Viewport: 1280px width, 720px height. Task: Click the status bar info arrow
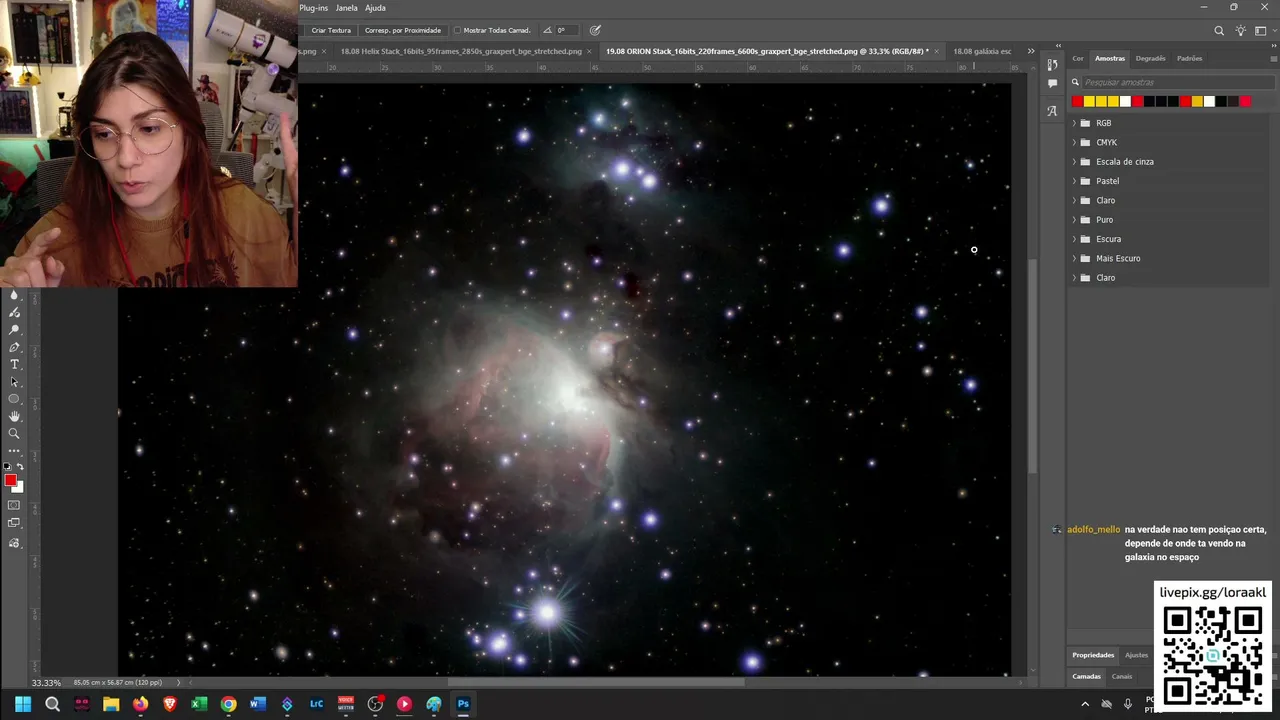click(x=178, y=683)
